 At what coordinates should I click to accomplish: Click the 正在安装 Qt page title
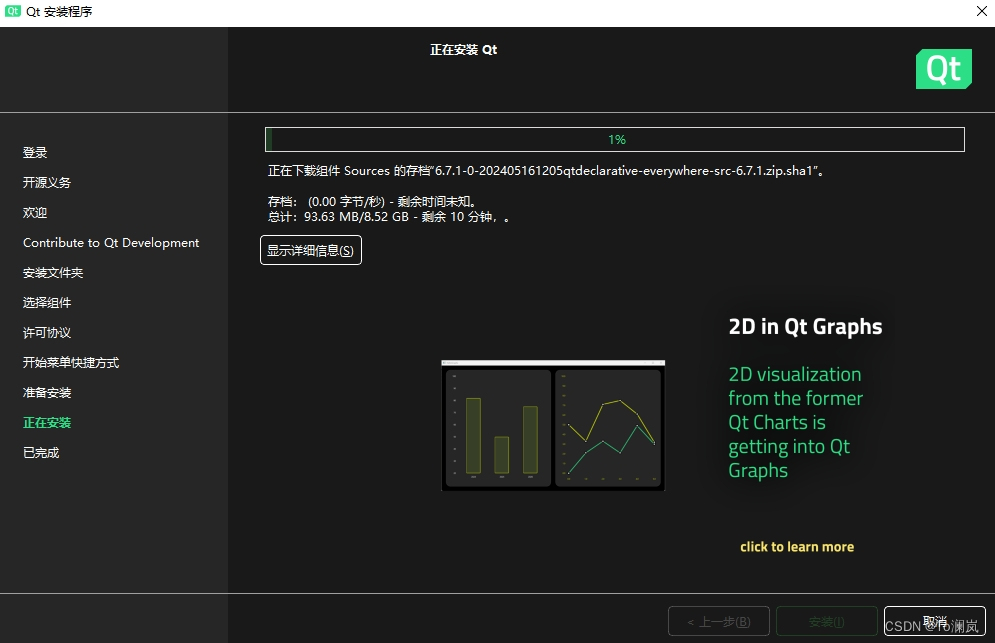pyautogui.click(x=463, y=50)
